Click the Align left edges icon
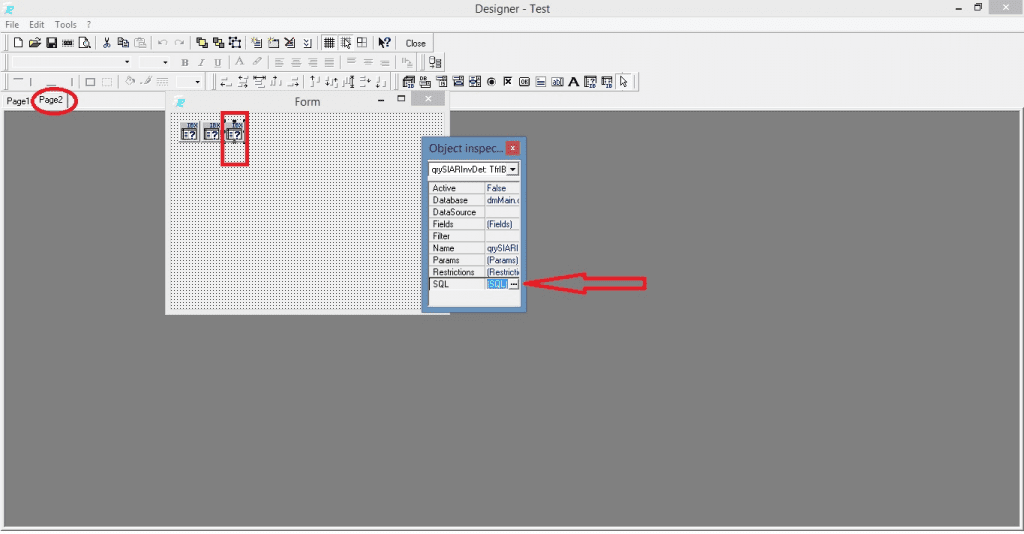Viewport: 1024px width, 534px height. 226,82
